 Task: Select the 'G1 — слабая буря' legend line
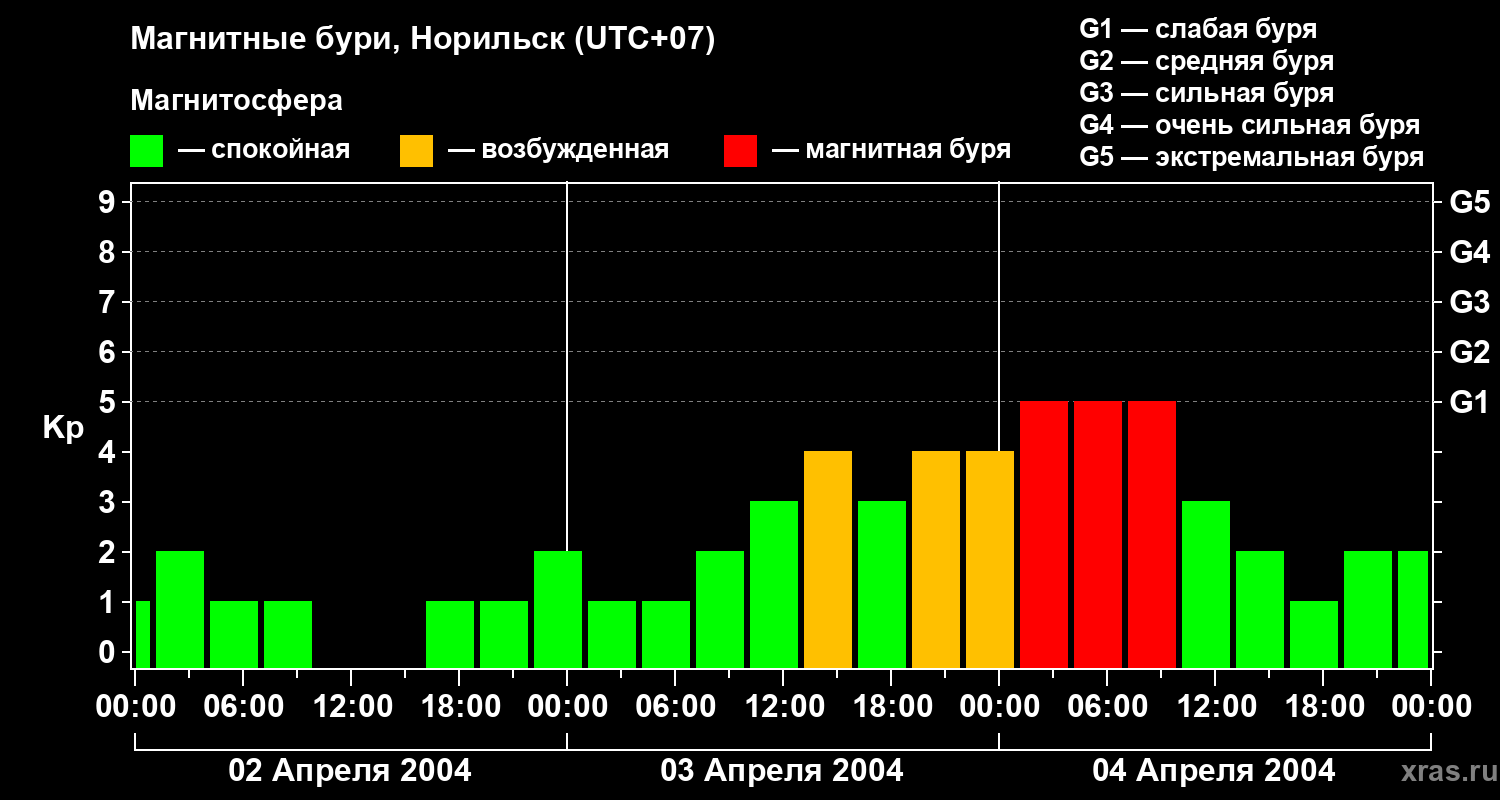[x=1198, y=29]
